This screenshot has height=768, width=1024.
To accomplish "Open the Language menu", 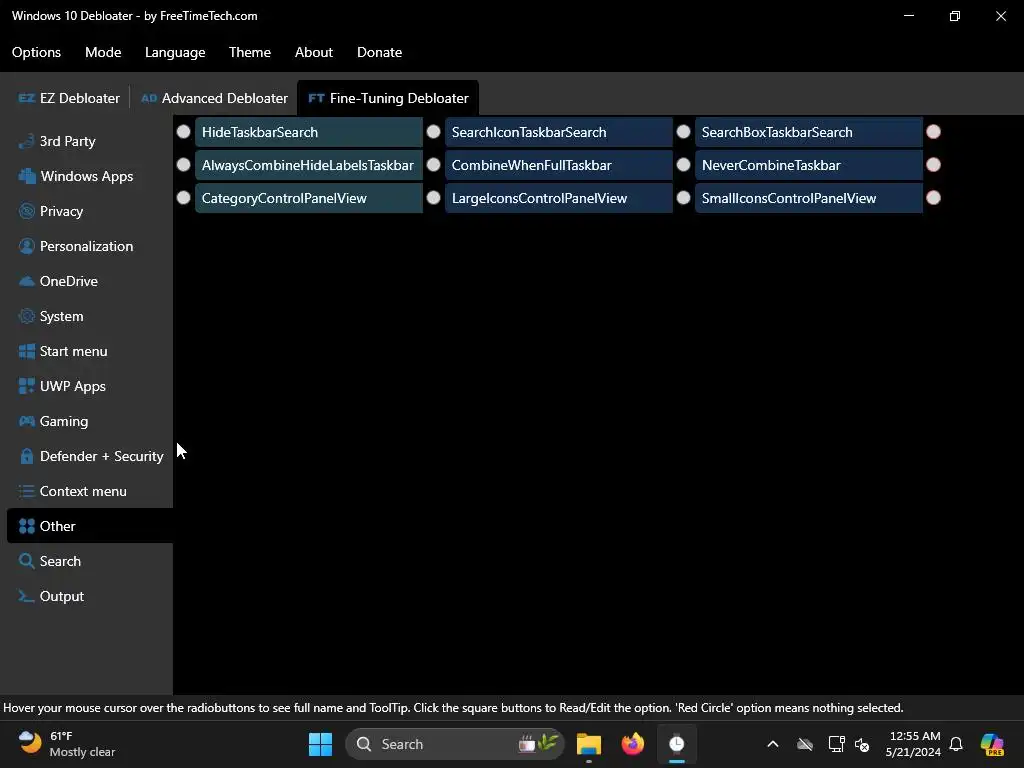I will tap(175, 52).
